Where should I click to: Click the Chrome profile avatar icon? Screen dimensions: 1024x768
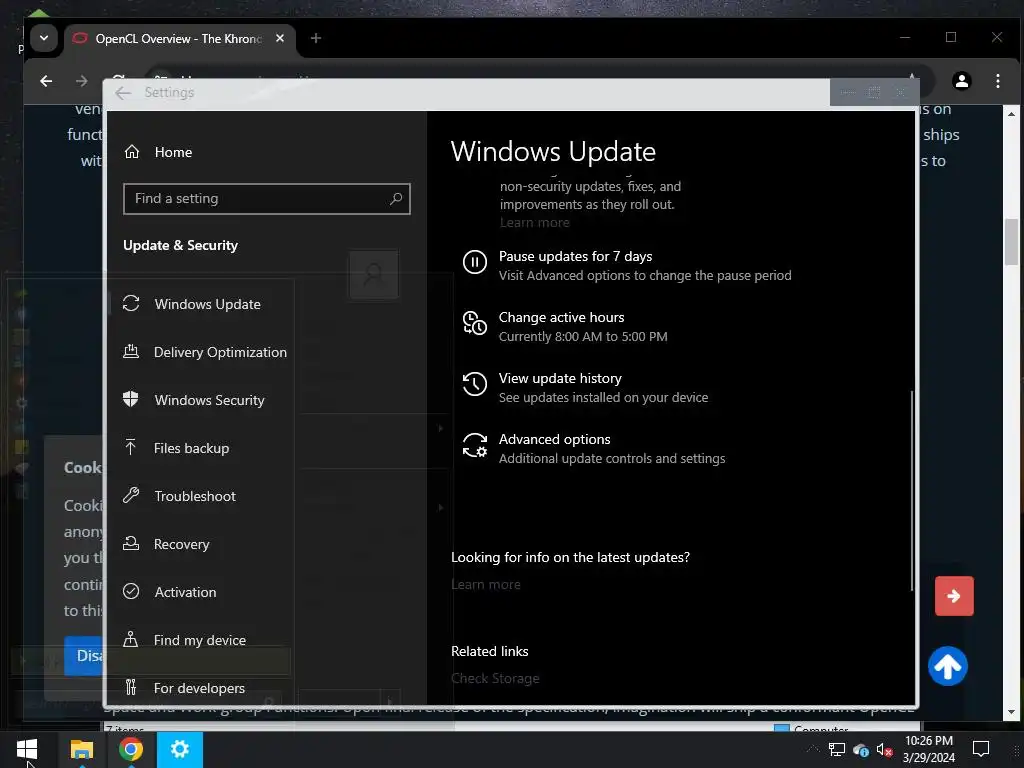[x=961, y=81]
